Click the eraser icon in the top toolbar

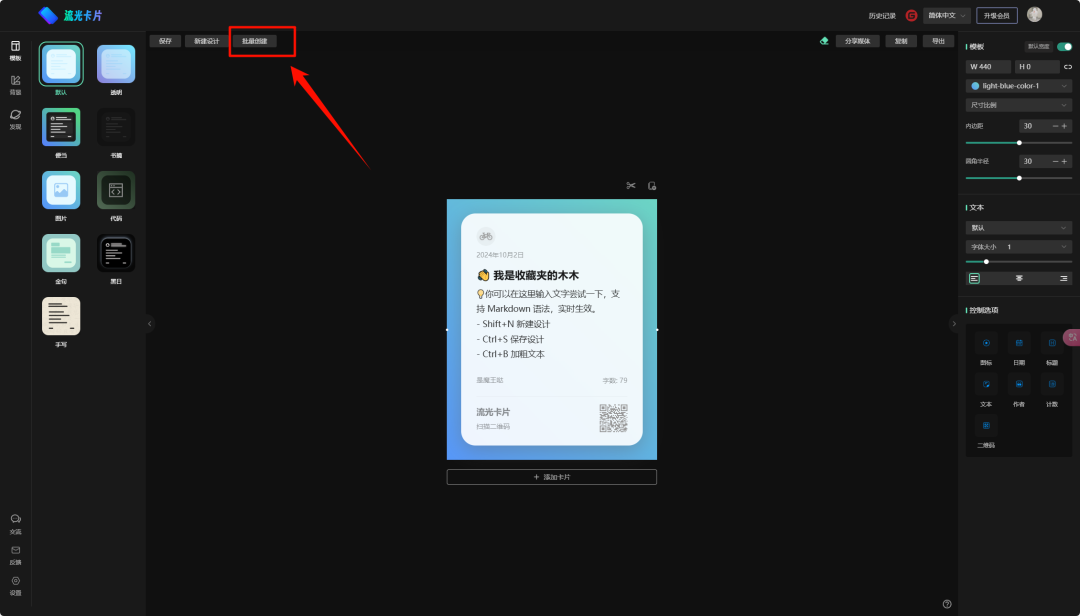[x=824, y=41]
